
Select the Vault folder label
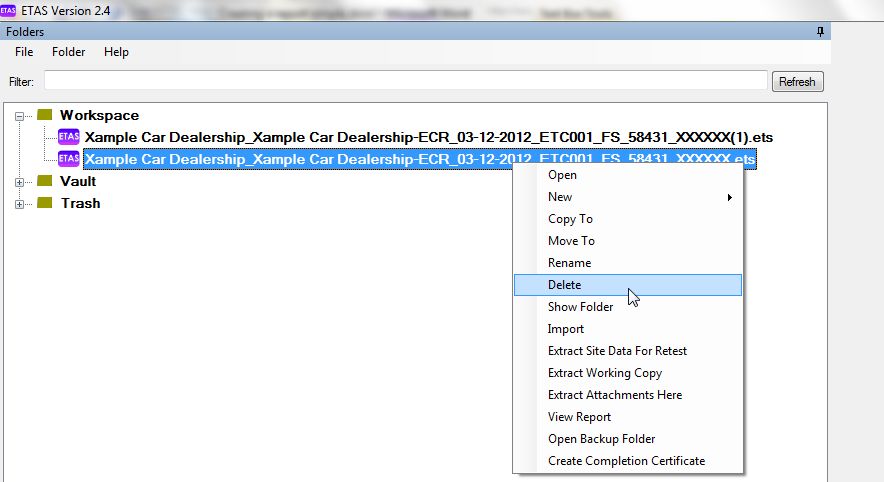click(78, 181)
